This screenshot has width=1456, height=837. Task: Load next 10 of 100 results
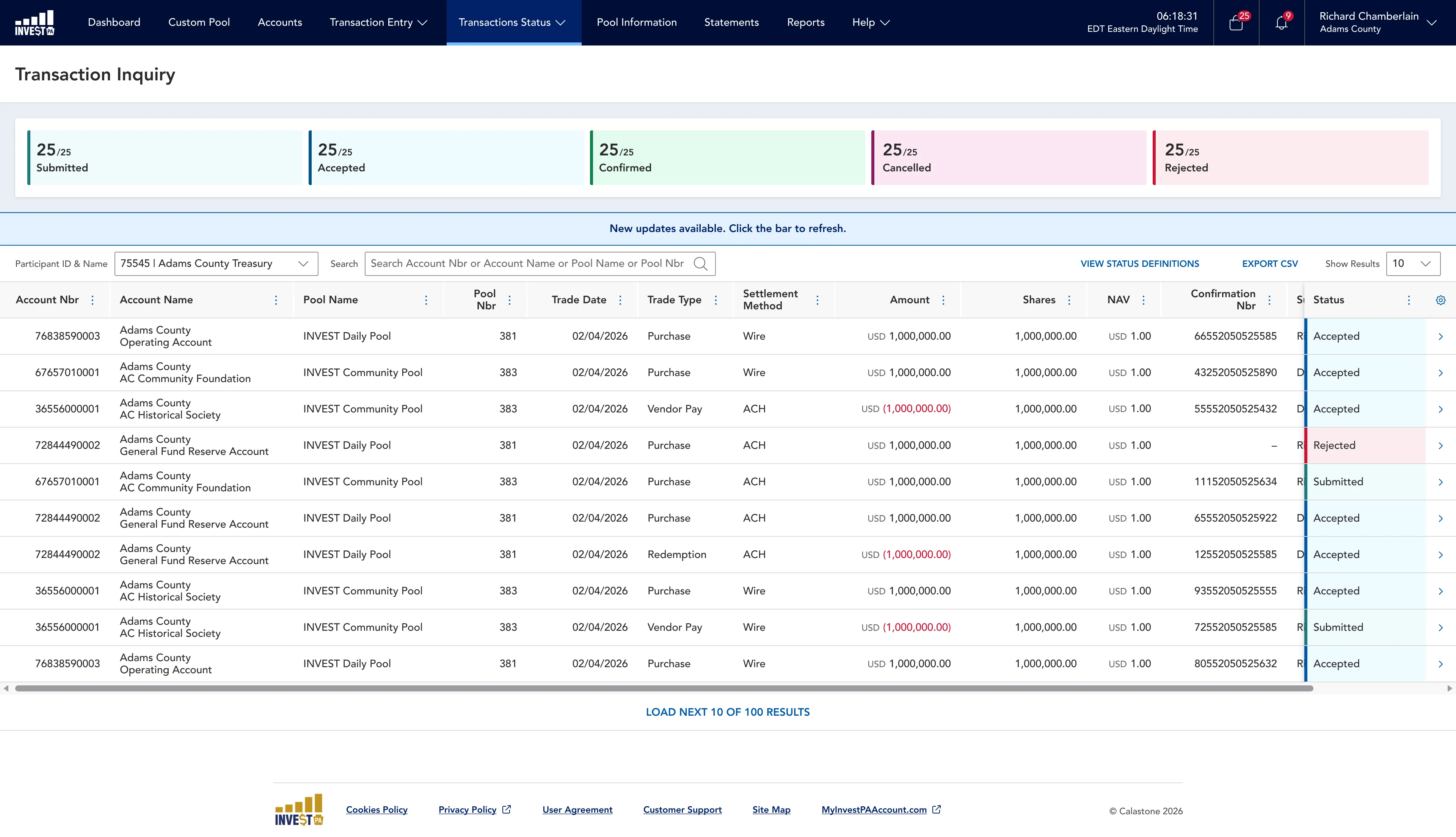coord(727,712)
